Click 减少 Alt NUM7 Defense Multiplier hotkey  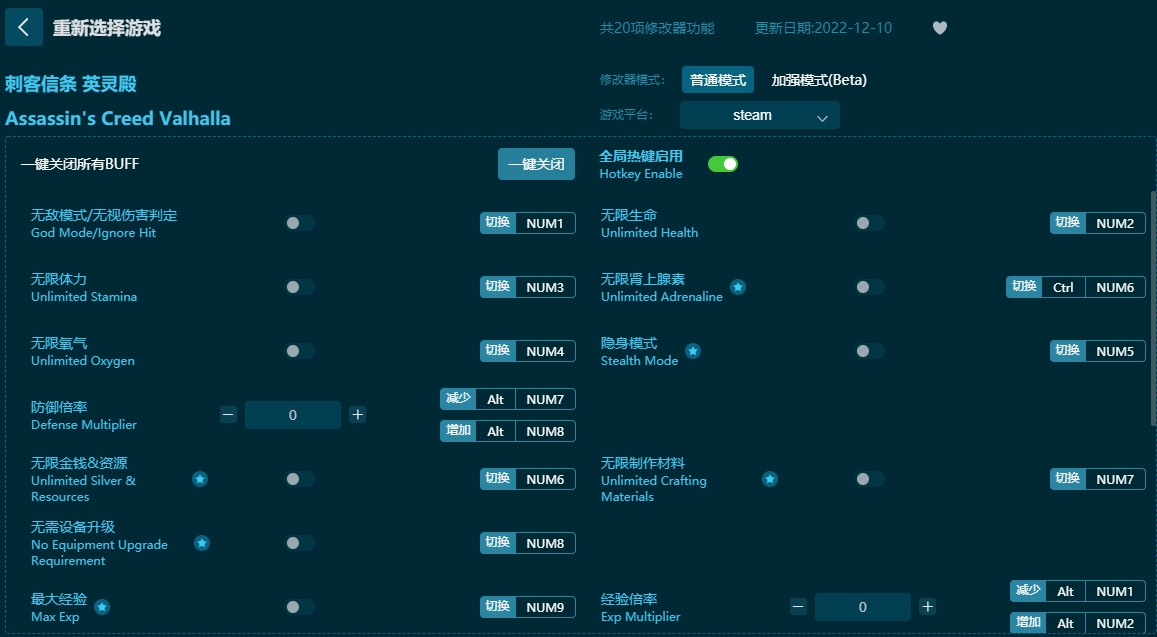(508, 399)
